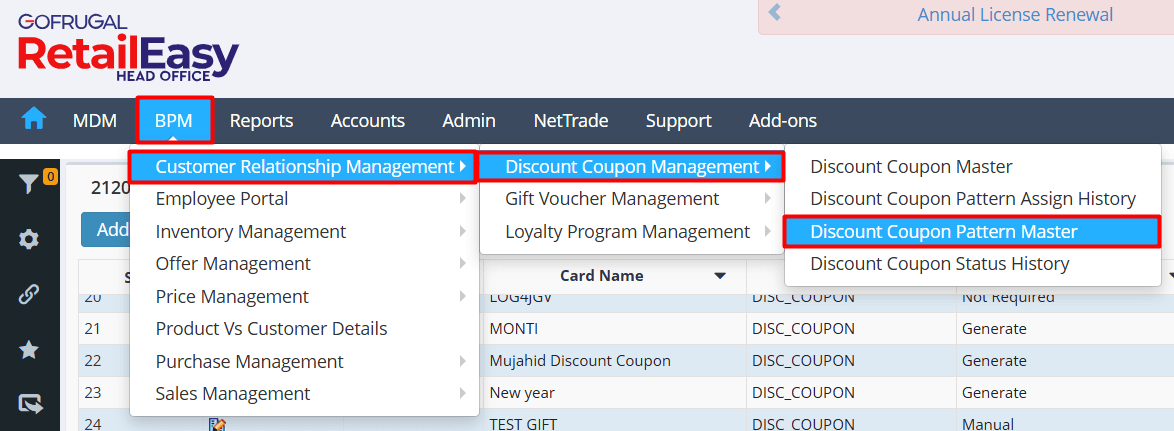Expand Offer Management submenu

[304, 264]
